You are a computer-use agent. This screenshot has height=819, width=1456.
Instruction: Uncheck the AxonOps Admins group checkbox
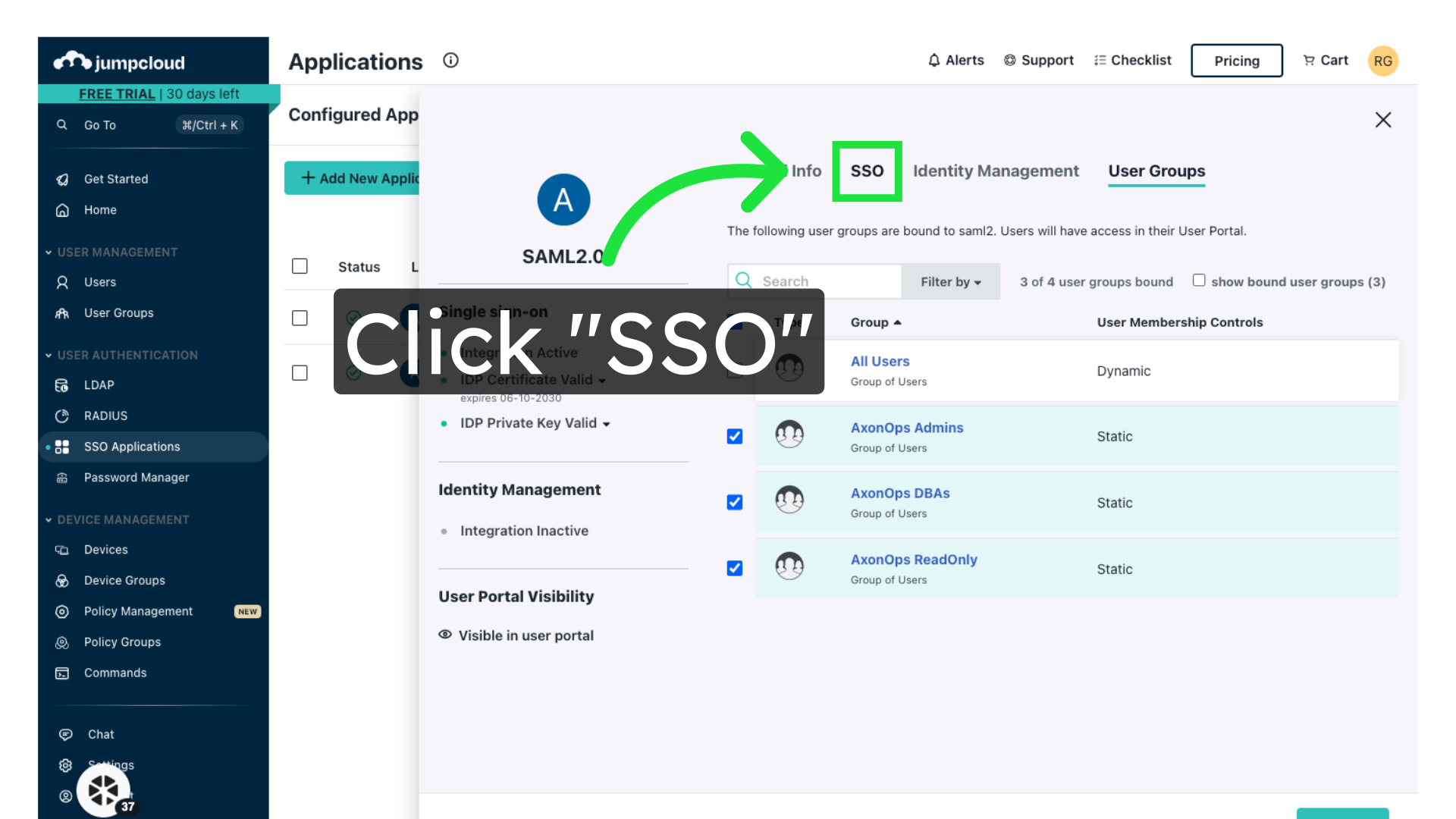[734, 437]
